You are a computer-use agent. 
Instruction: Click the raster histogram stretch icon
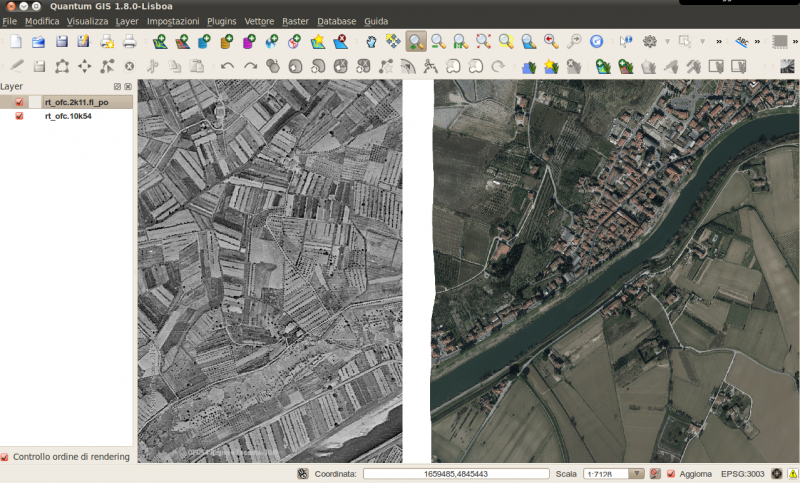pos(787,66)
